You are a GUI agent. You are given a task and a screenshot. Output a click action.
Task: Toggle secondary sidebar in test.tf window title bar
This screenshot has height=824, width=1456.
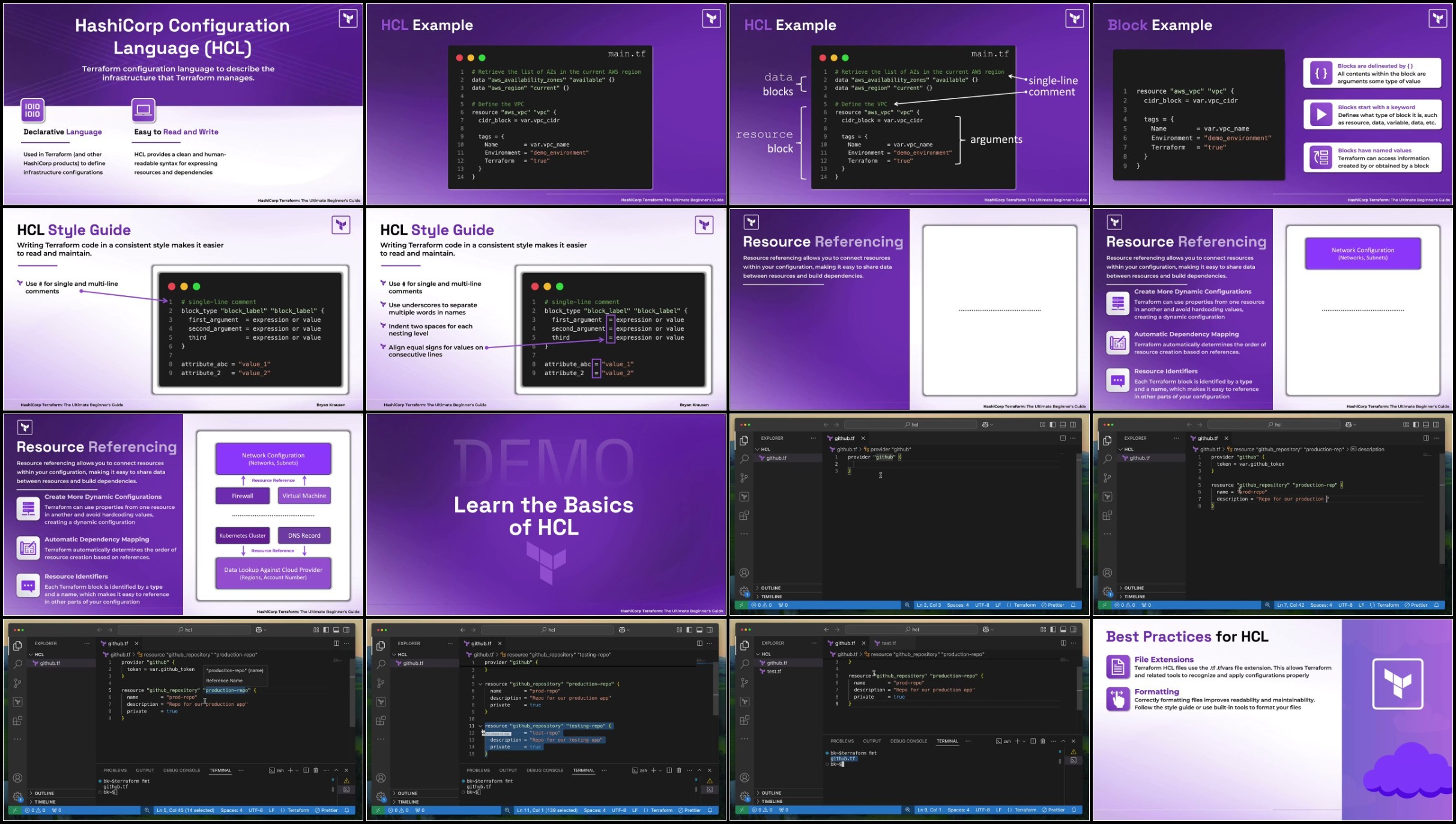(x=1074, y=630)
